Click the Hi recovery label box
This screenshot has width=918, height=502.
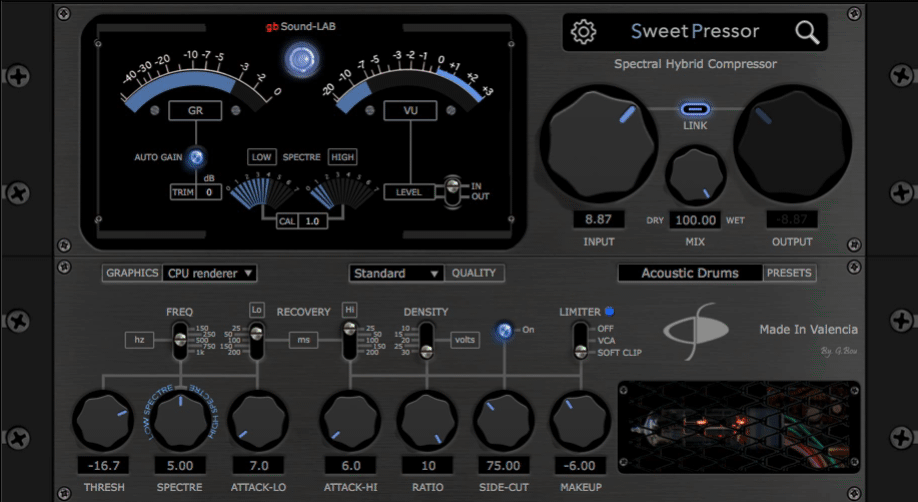[350, 309]
